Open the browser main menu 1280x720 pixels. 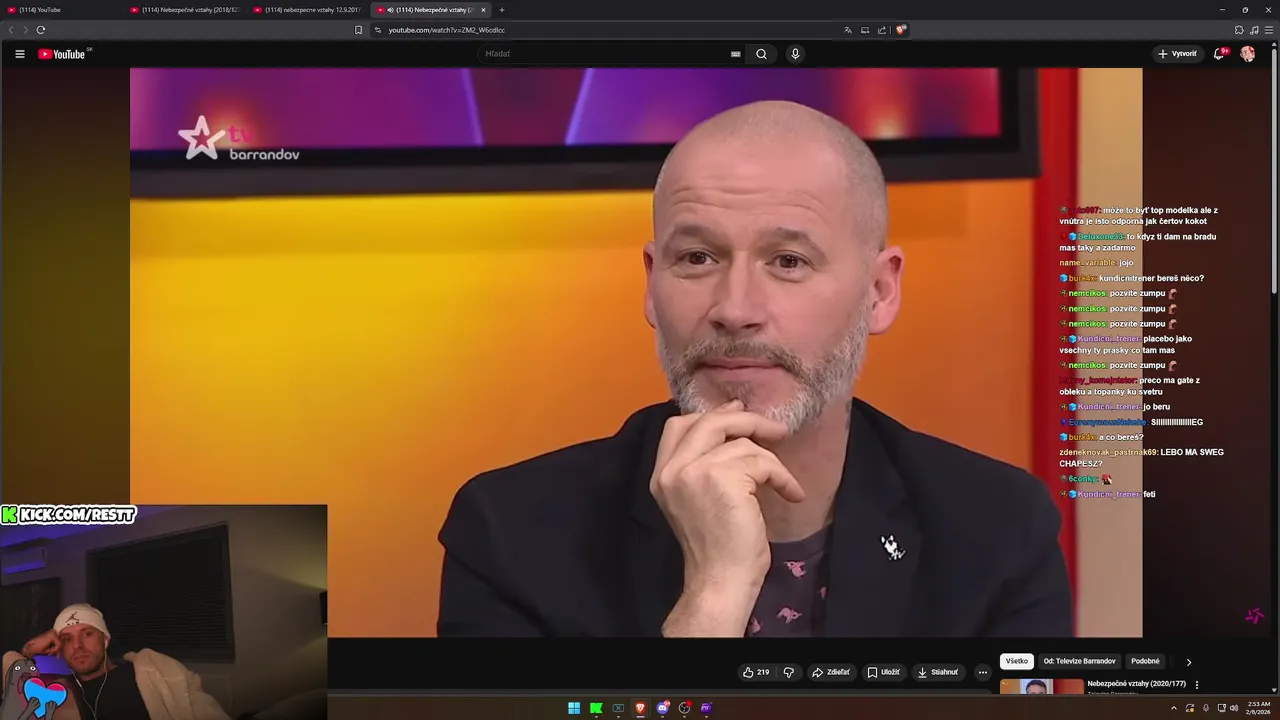1269,30
